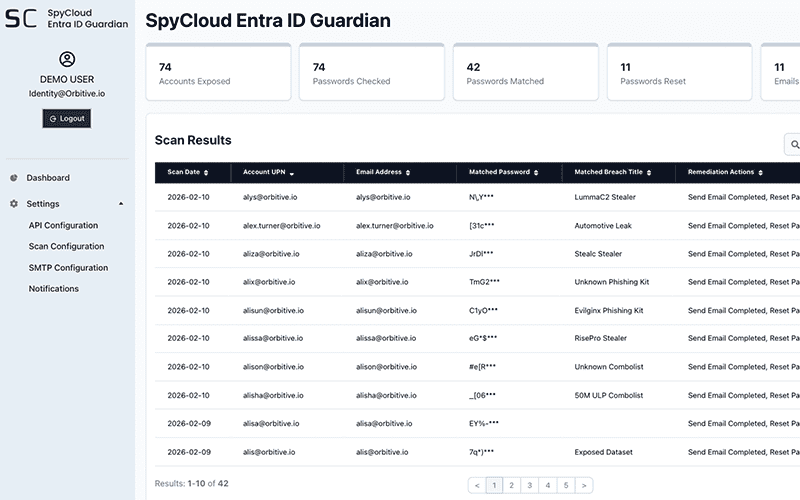Click the Results 1-10 of 42 text
This screenshot has height=500, width=800.
[x=191, y=483]
